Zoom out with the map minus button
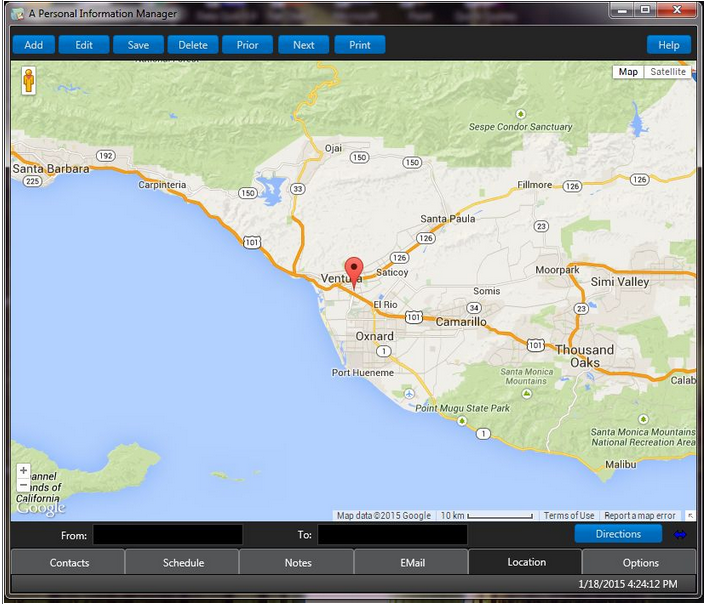Image resolution: width=705 pixels, height=604 pixels. pos(23,485)
